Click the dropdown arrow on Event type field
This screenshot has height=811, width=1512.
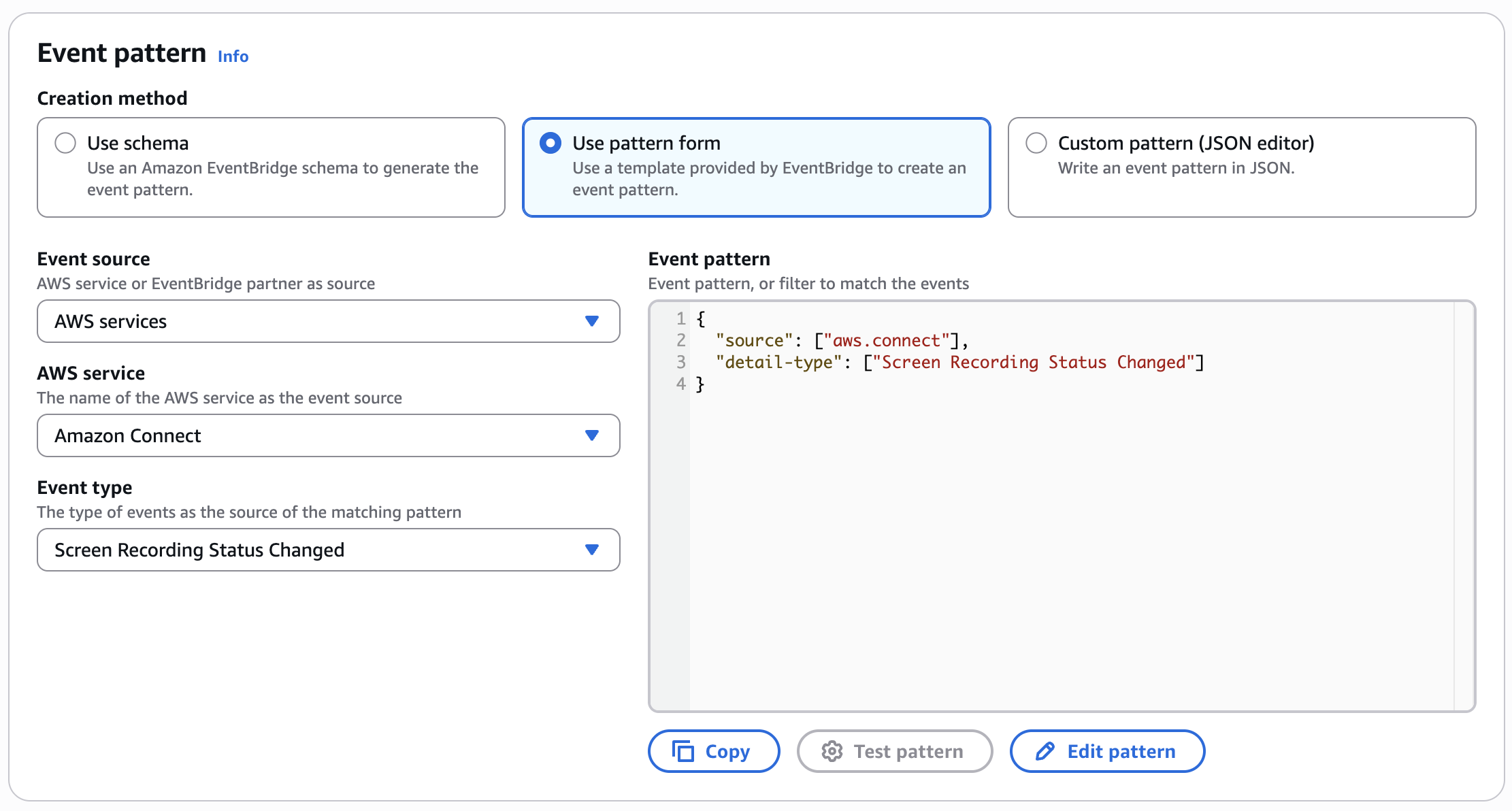click(593, 550)
